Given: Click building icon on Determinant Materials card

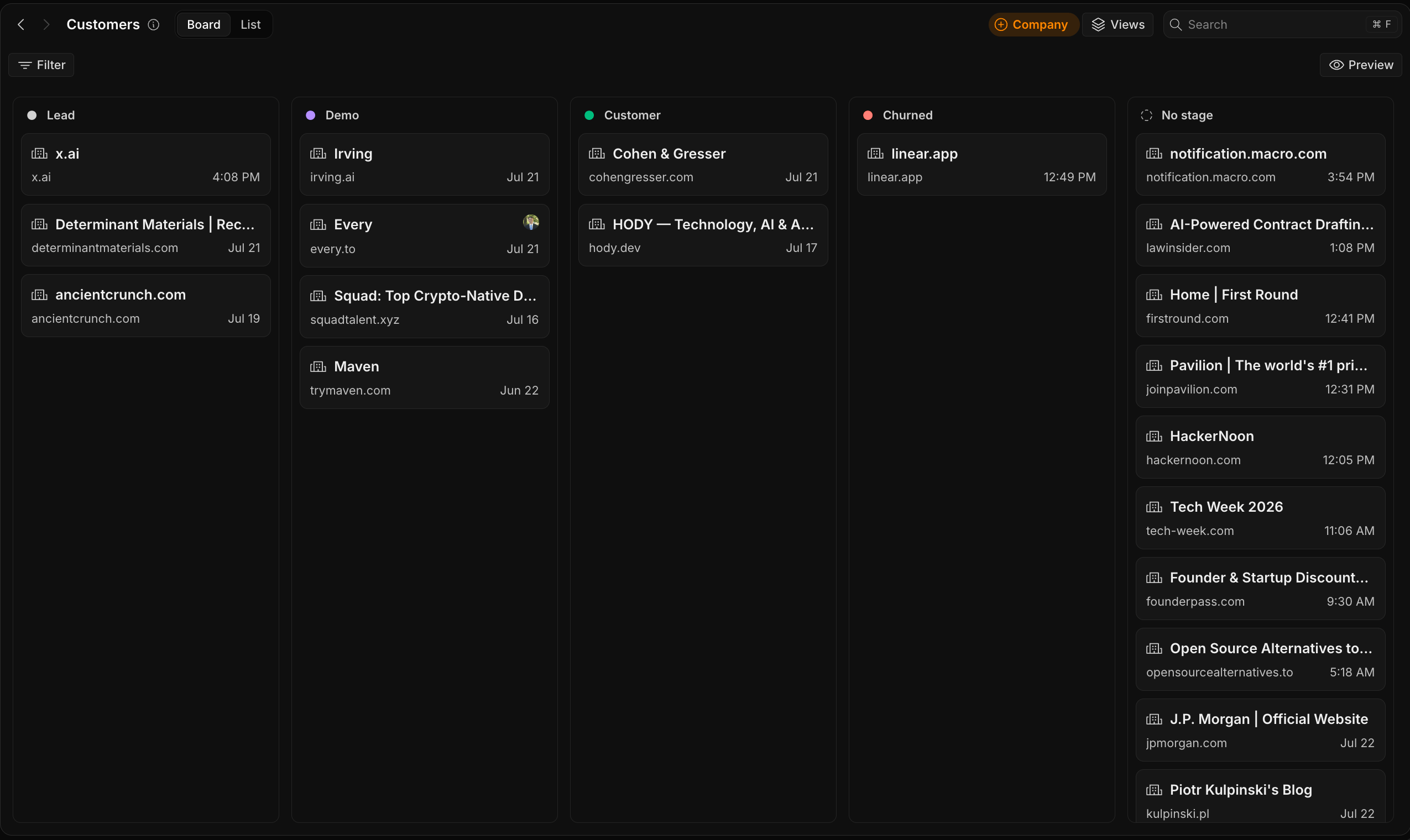Looking at the screenshot, I should pos(40,224).
